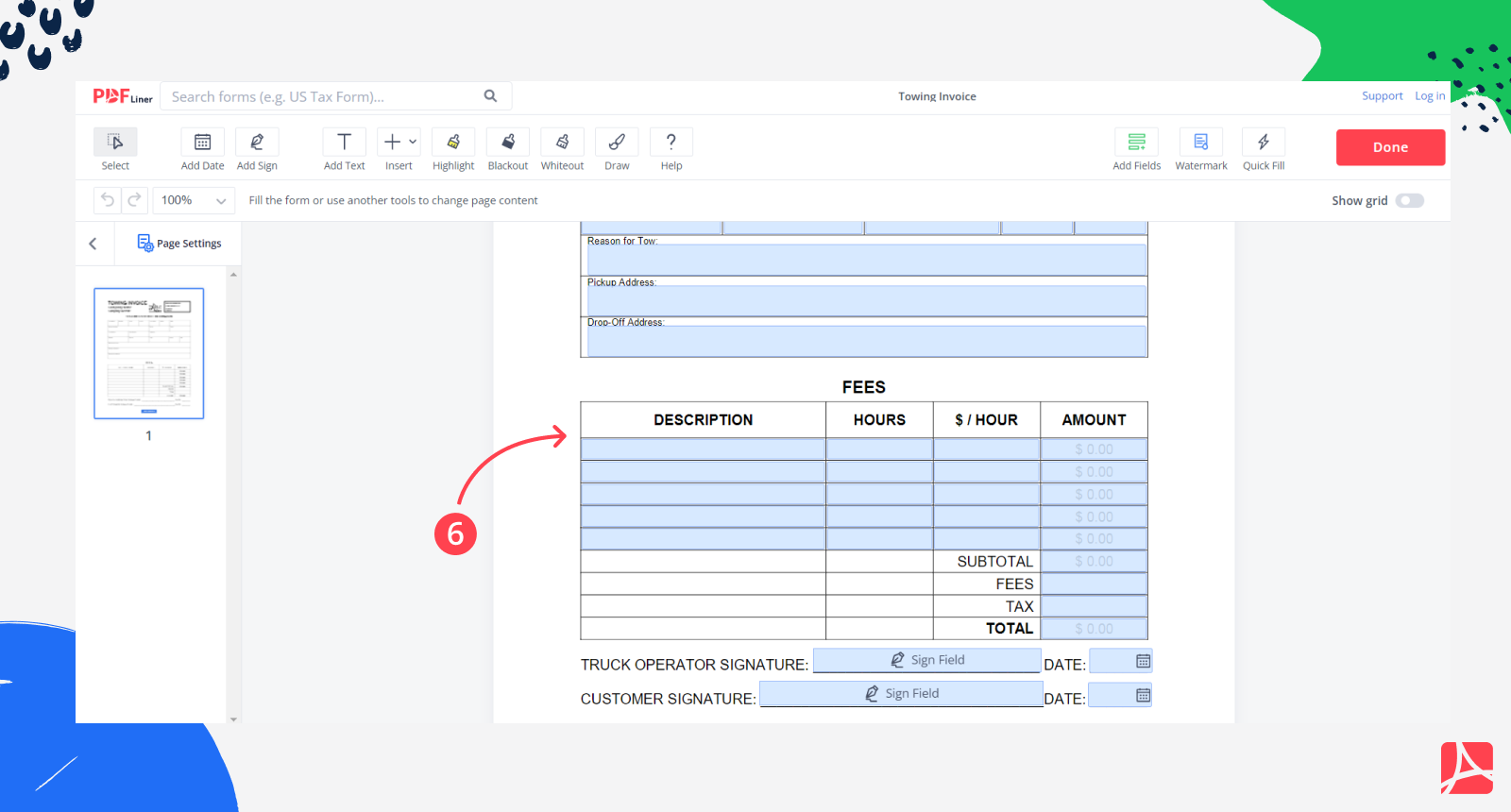Open truck operator date calendar icon
The image size is (1511, 812).
[x=1143, y=661]
